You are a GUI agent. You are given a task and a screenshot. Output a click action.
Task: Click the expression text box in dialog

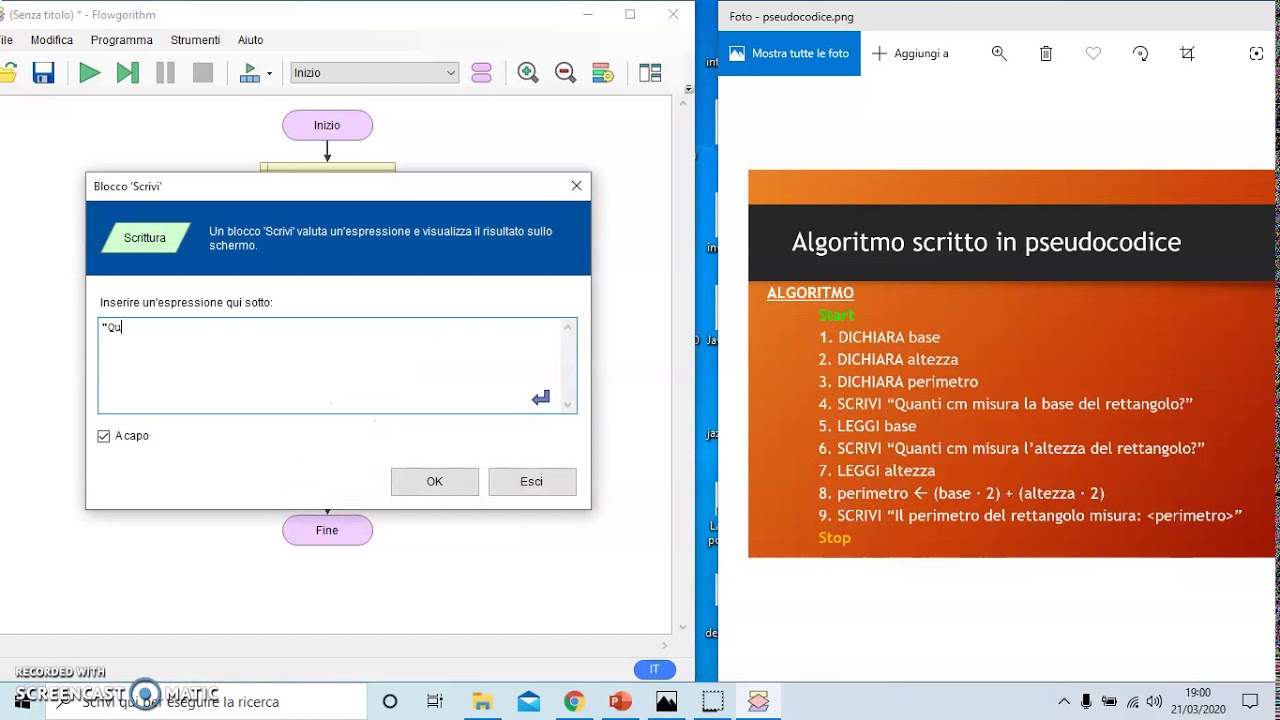point(337,365)
